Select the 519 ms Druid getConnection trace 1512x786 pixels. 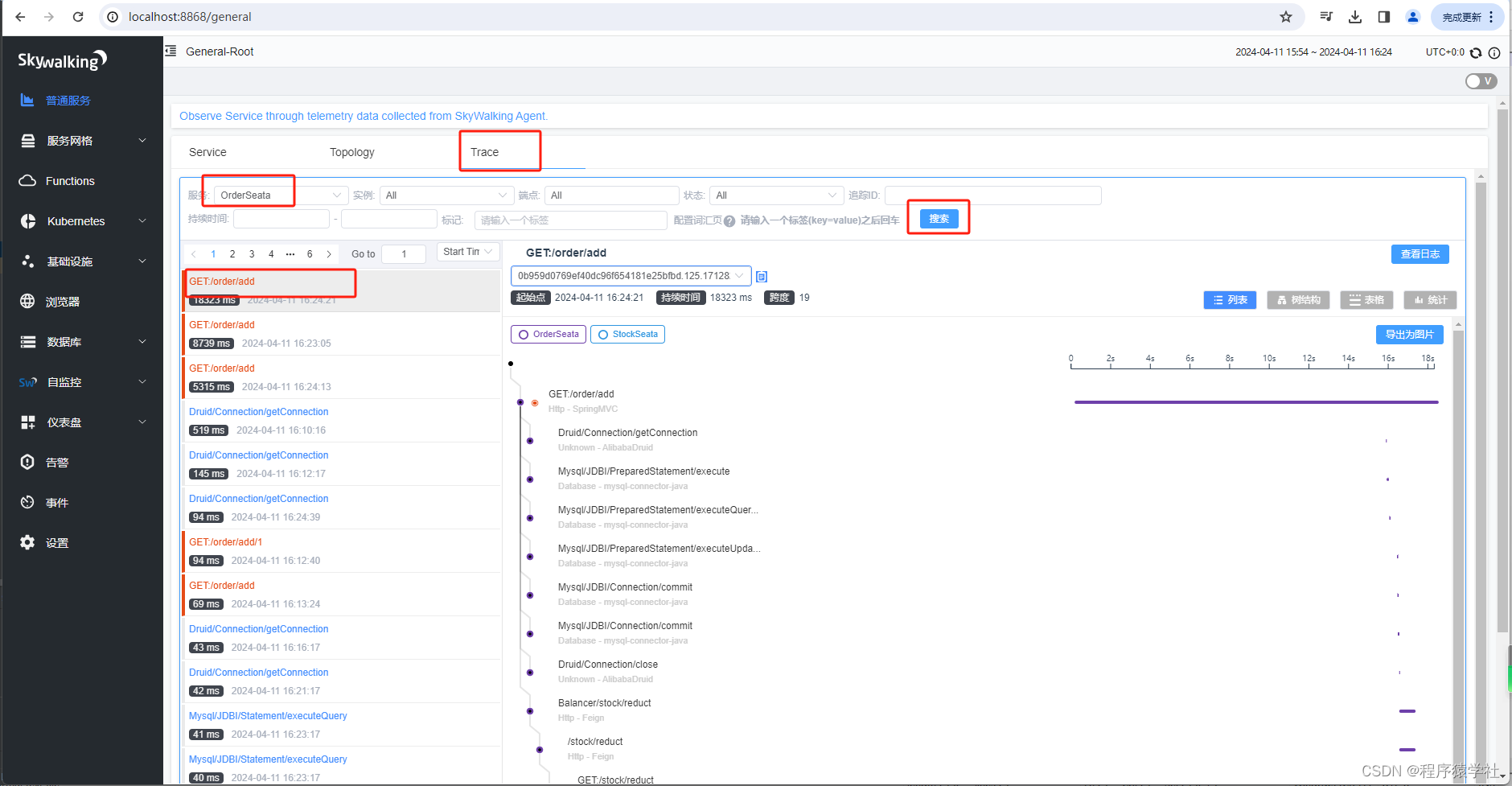click(x=341, y=421)
